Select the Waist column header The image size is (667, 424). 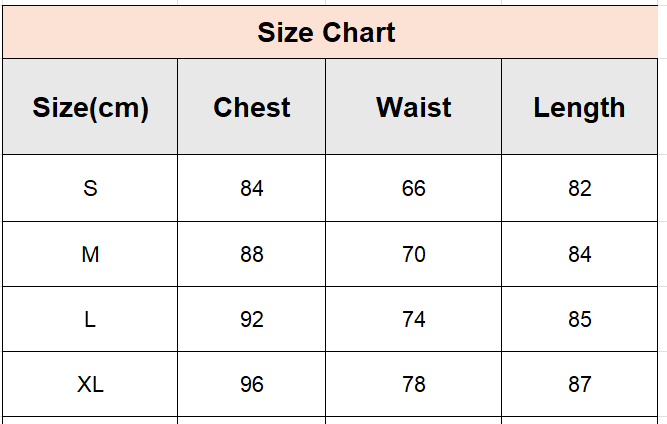coord(413,107)
